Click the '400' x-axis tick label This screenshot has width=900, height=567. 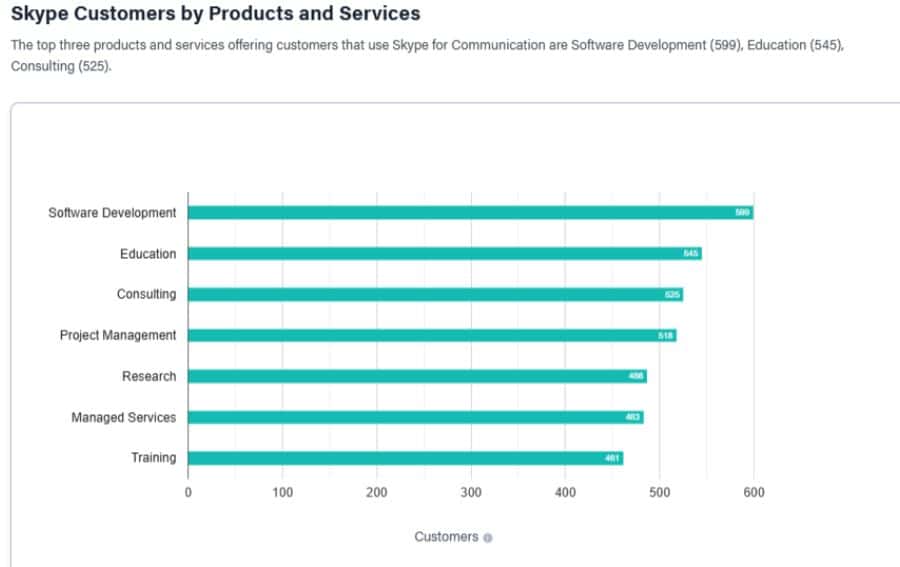click(565, 492)
